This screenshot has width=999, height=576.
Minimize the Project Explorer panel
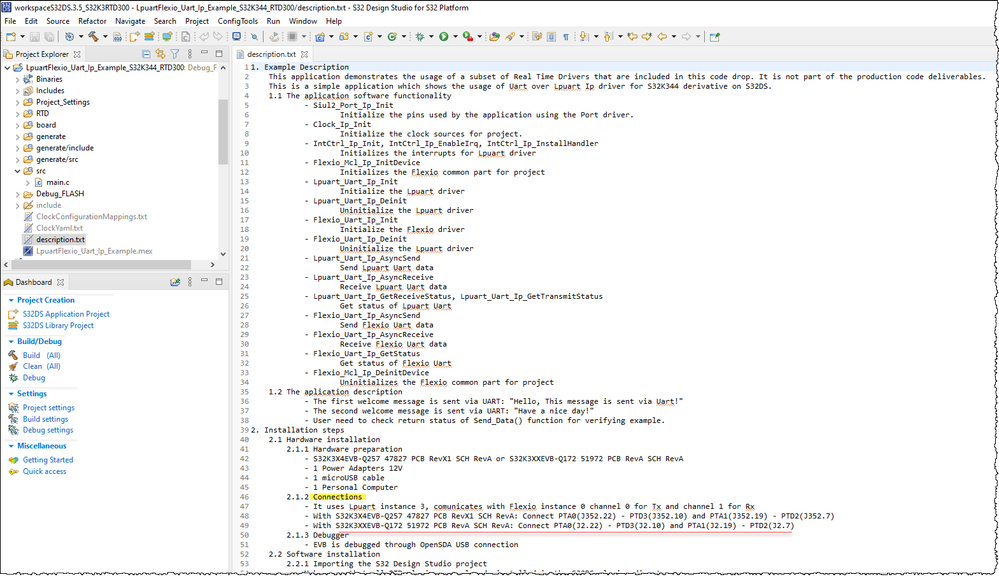(x=205, y=54)
